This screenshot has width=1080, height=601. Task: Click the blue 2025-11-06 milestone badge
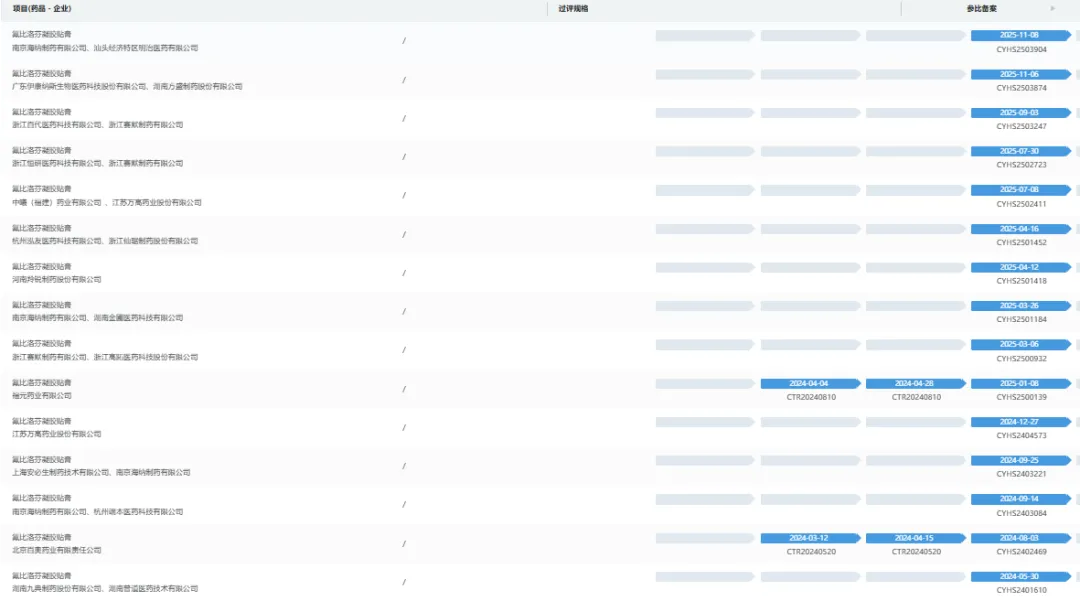coord(1019,74)
